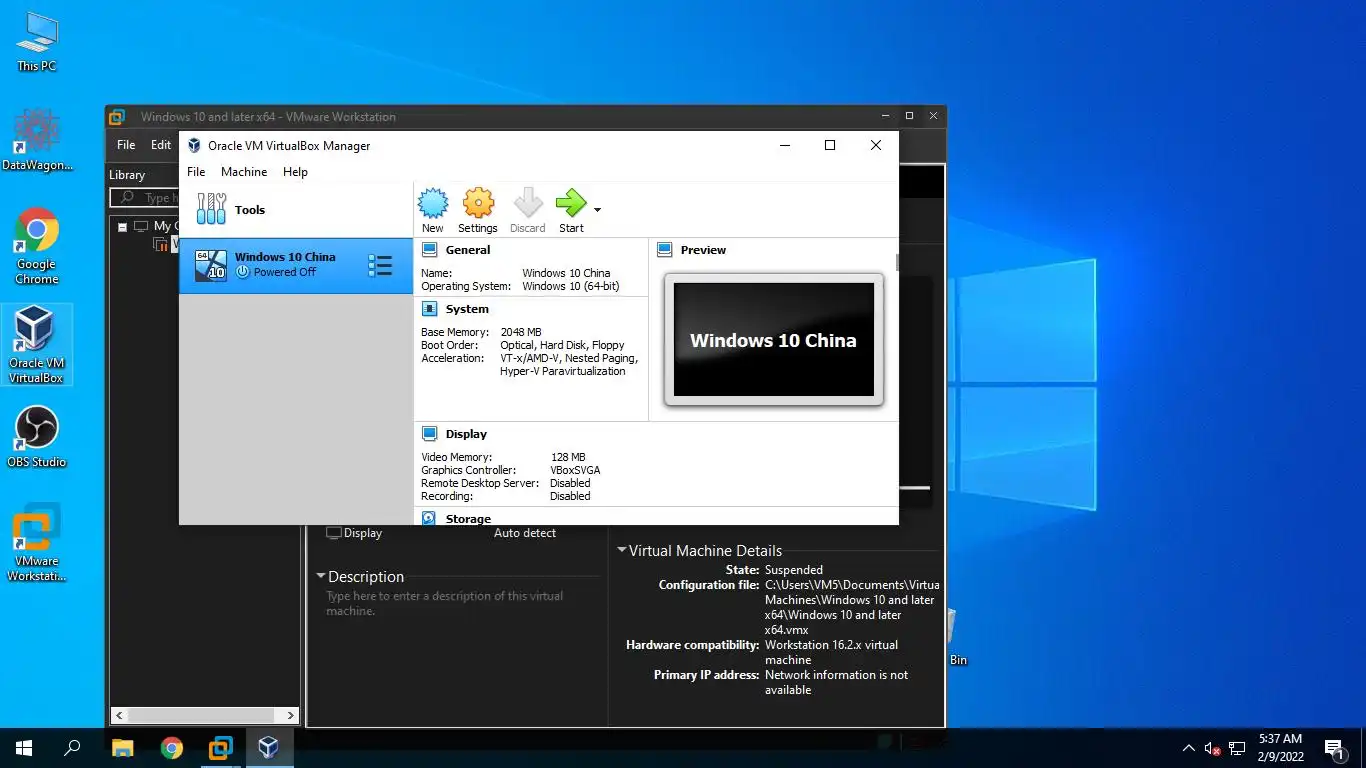This screenshot has width=1366, height=768.
Task: Open Start button dropdown arrow
Action: [x=597, y=210]
